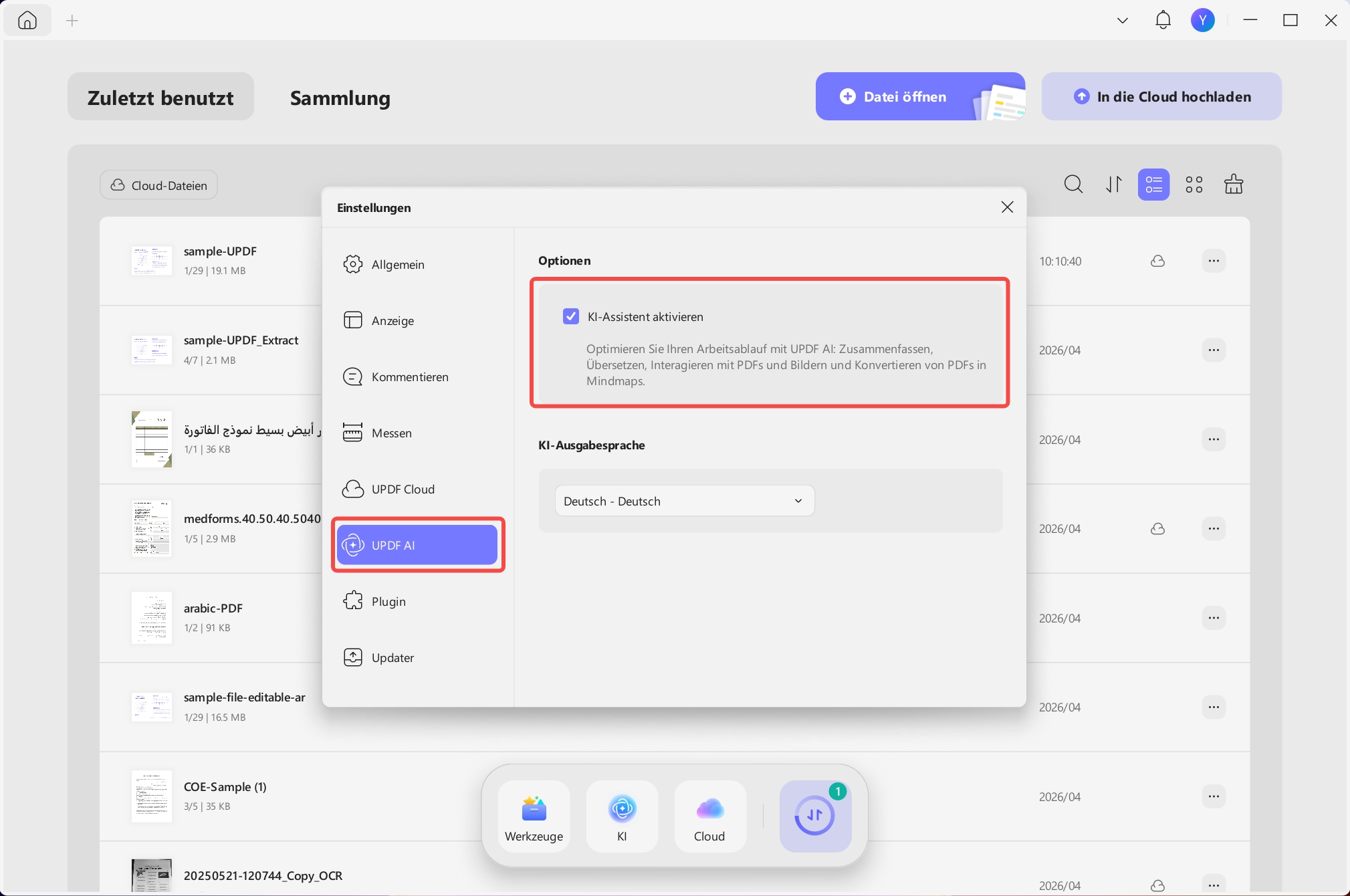Close the Einstellungen dialog
Viewport: 1350px width, 896px height.
tap(1008, 207)
